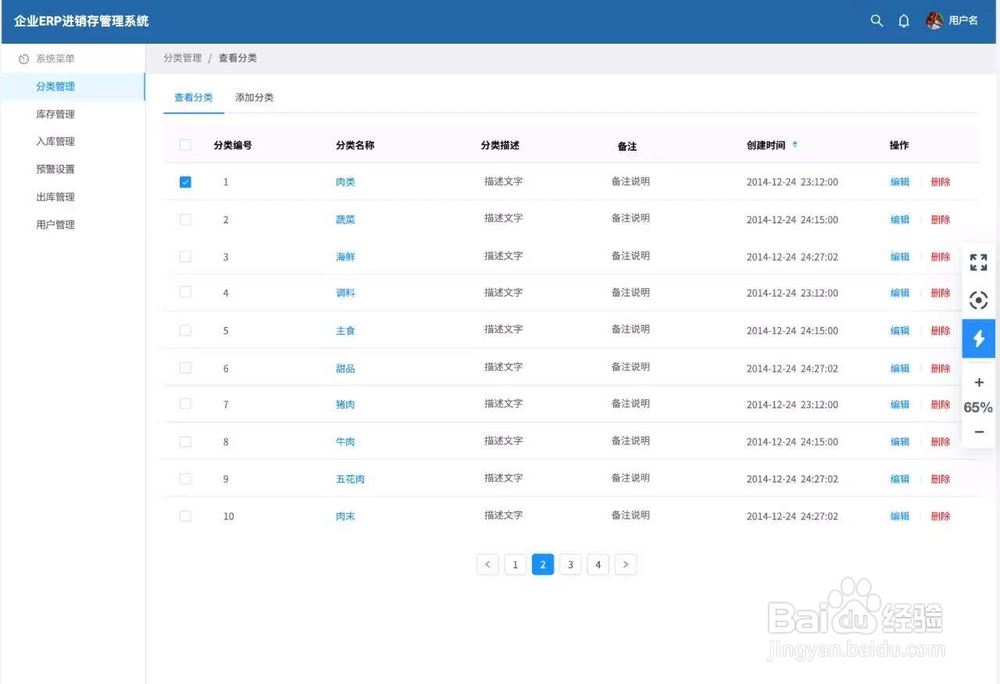Check the 蔬菜 row checkbox
This screenshot has width=1000, height=684.
(185, 219)
